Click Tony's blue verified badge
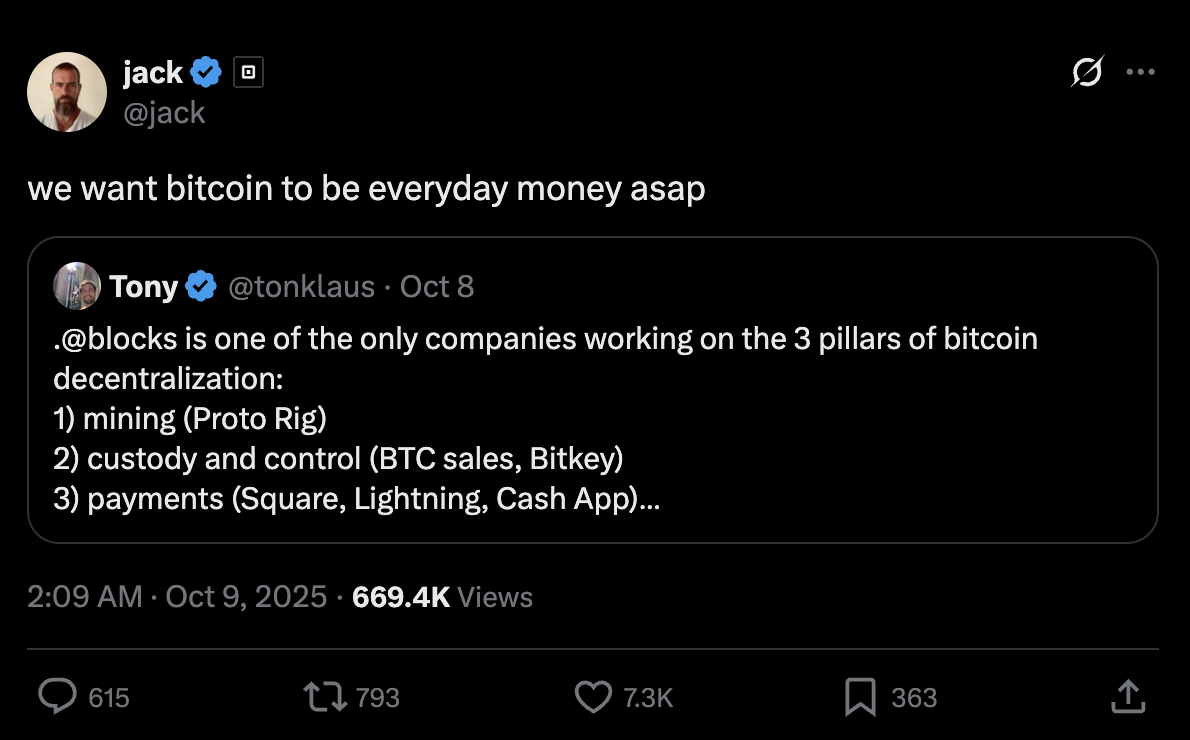The image size is (1190, 740). pyautogui.click(x=201, y=287)
